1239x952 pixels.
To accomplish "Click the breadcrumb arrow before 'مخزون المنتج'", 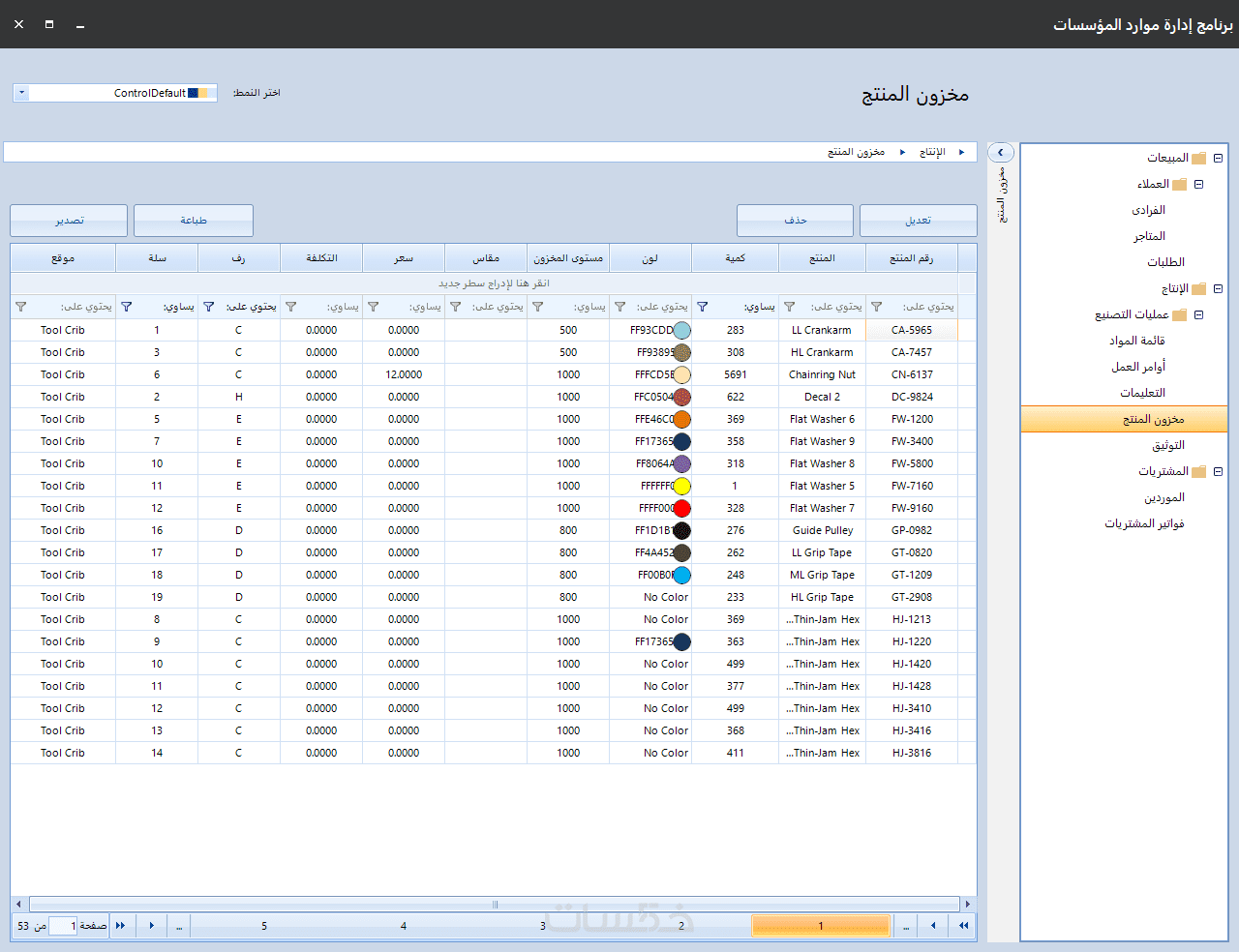I will [902, 152].
